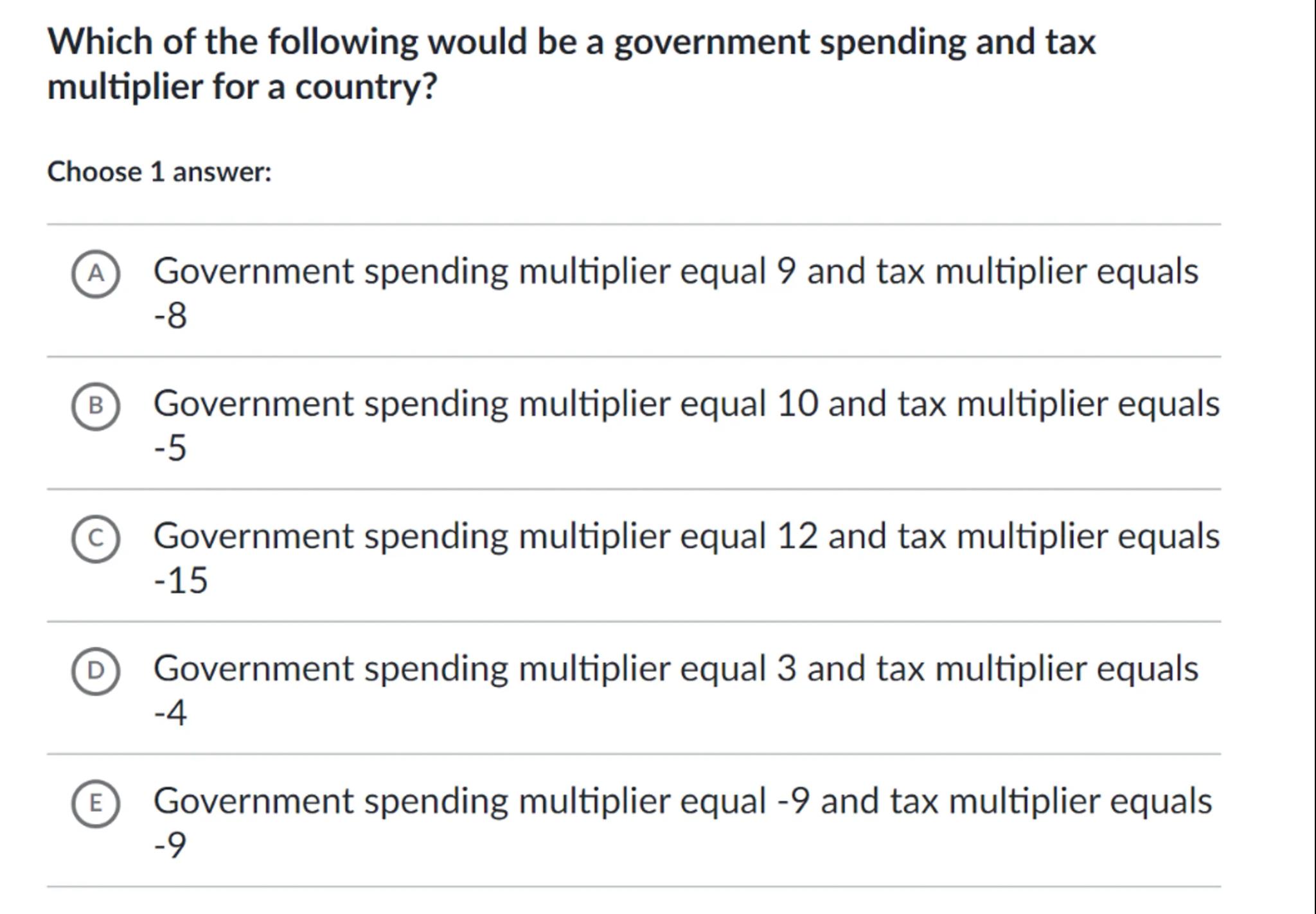Click the -15 value in option C
Screen dimensions: 1316x914
pos(181,581)
